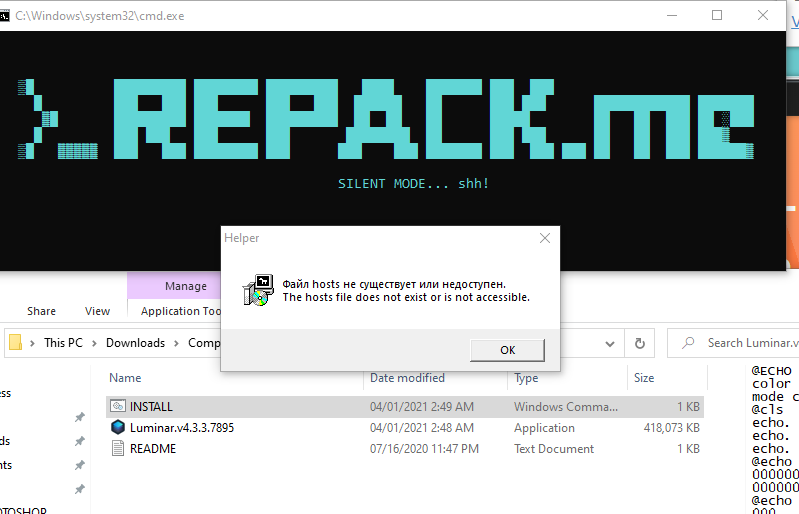Expand chevron after This PC breadcrumb

click(94, 343)
